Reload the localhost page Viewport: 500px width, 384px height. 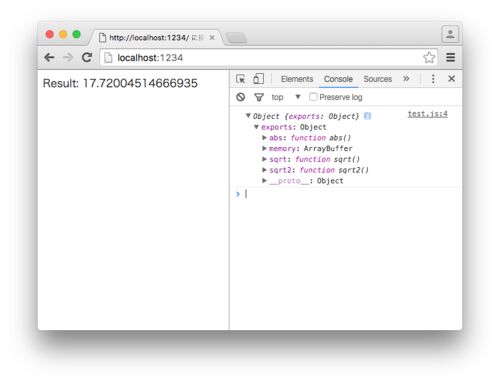pos(87,58)
